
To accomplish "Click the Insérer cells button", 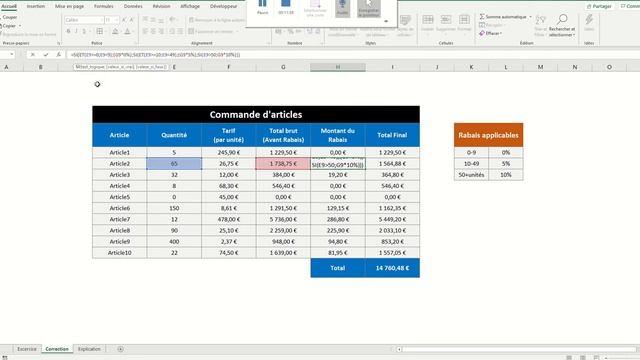I will tap(428, 23).
